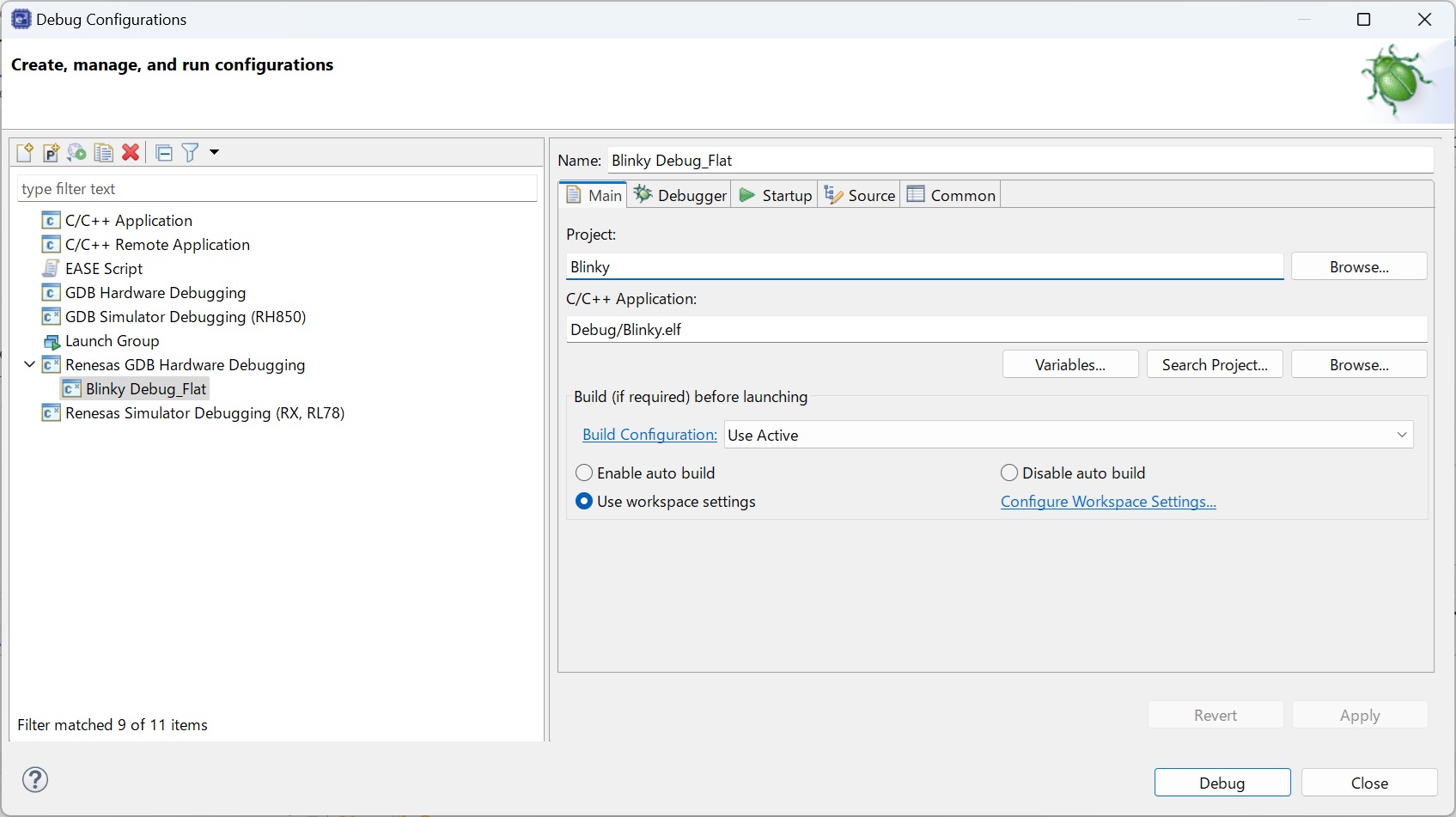Image resolution: width=1456 pixels, height=817 pixels.
Task: Switch to the Startup tab
Action: (776, 195)
